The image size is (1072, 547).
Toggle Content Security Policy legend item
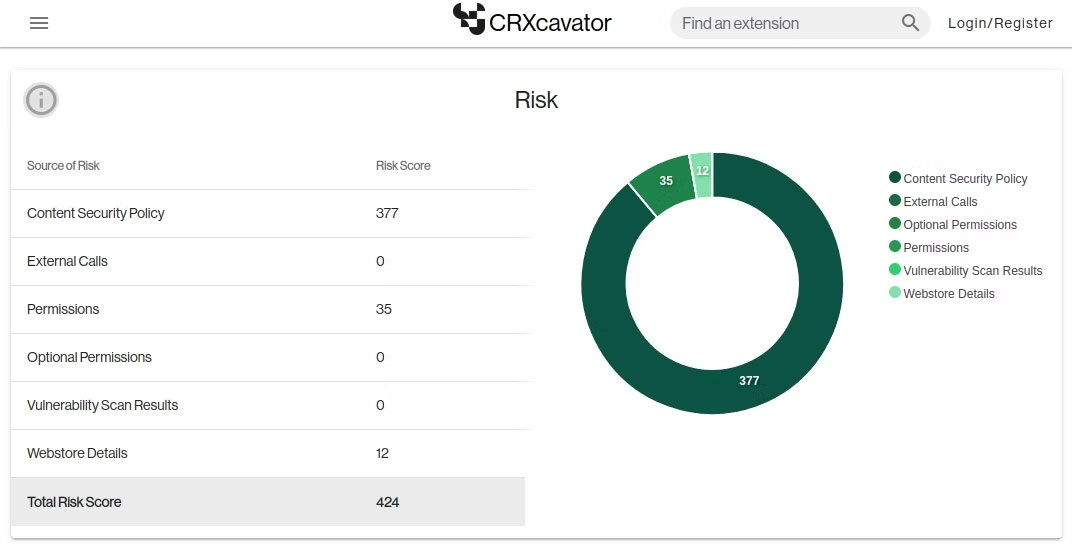click(964, 178)
